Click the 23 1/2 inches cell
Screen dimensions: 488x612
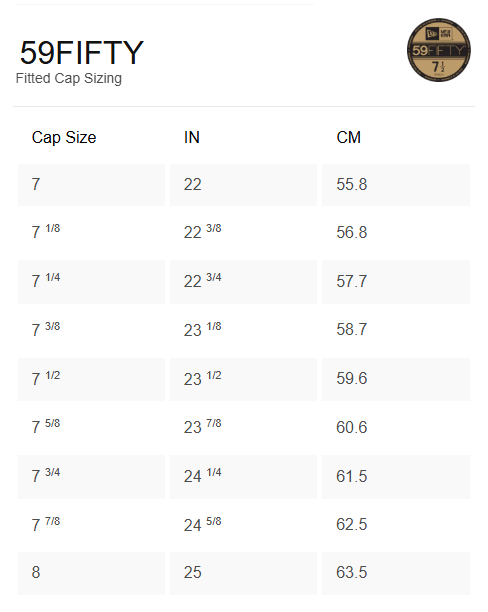pos(243,379)
